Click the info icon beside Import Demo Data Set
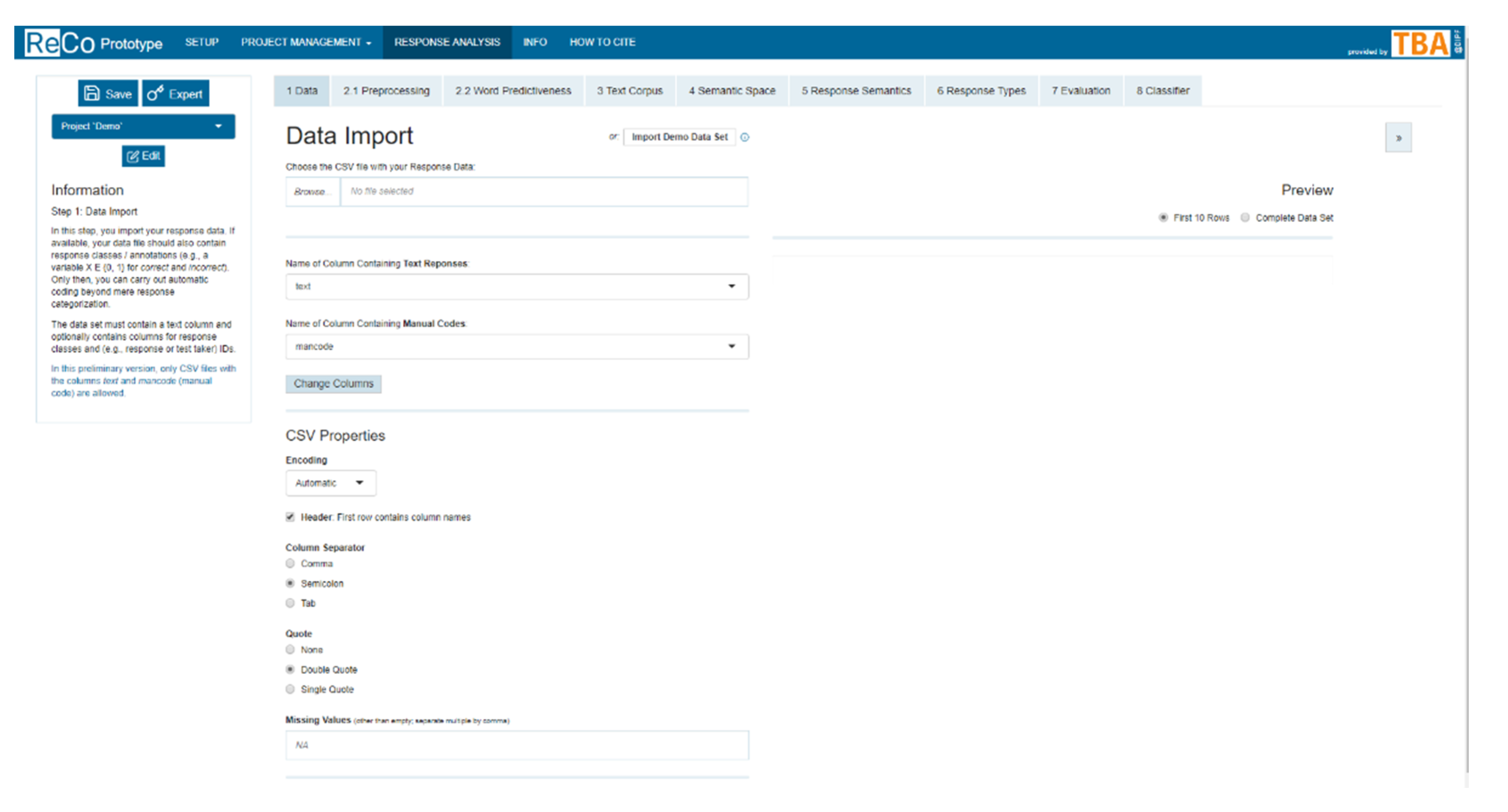Image resolution: width=1508 pixels, height=812 pixels. click(745, 137)
